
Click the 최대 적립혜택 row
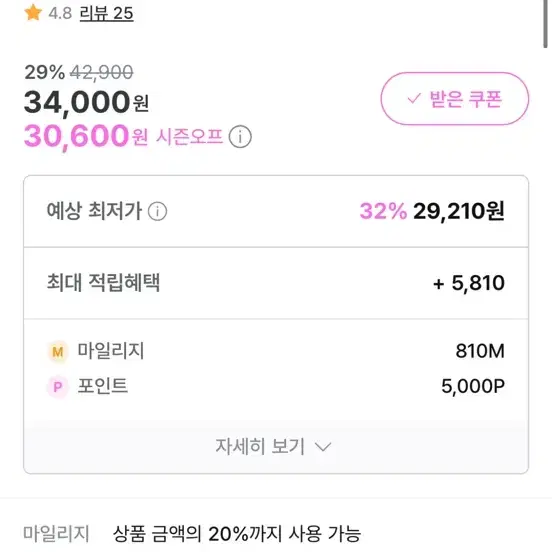pos(276,283)
